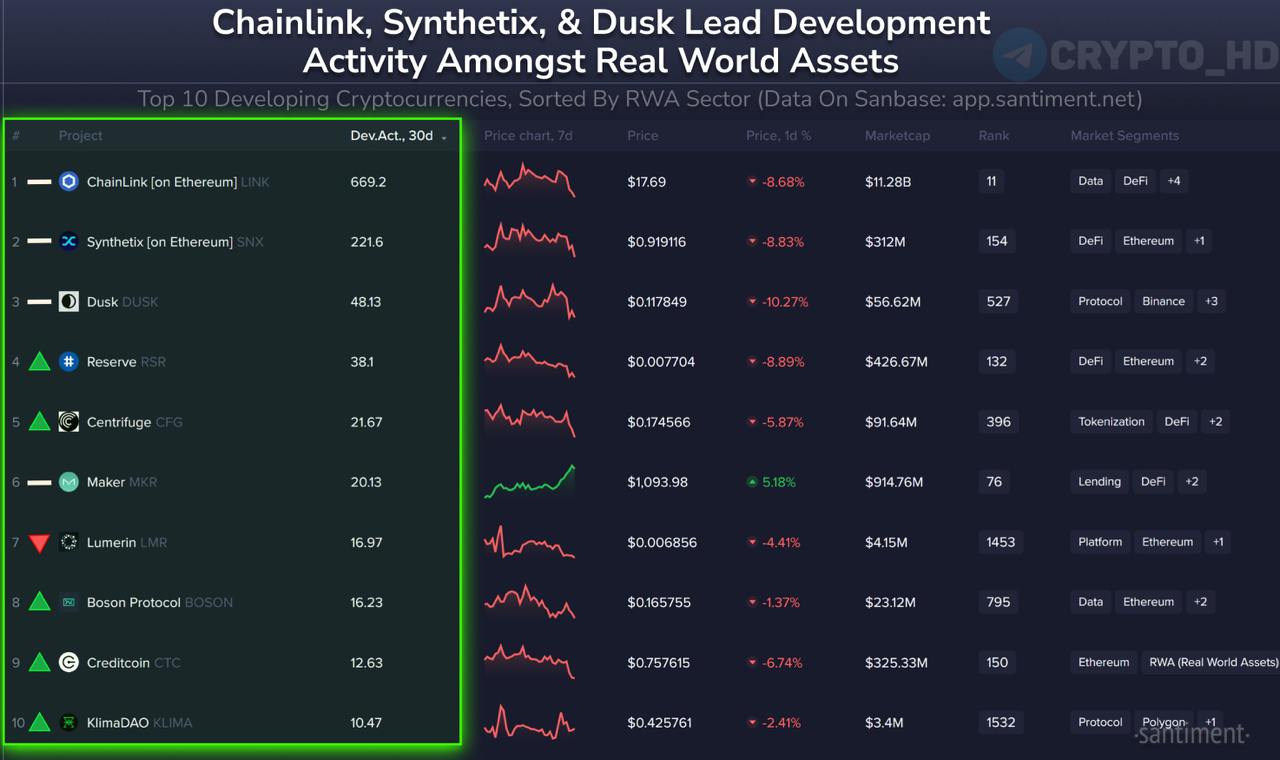Screen dimensions: 1280x760
Task: Expand the +4 segments for ChainLink
Action: (x=1173, y=181)
